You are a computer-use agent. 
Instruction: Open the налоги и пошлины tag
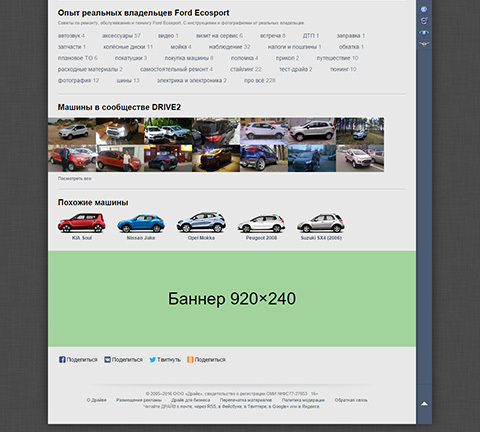(294, 47)
